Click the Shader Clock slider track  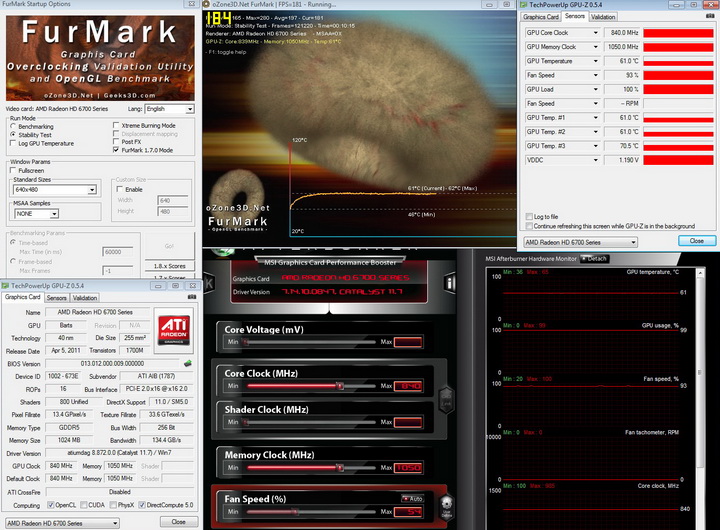[x=309, y=422]
